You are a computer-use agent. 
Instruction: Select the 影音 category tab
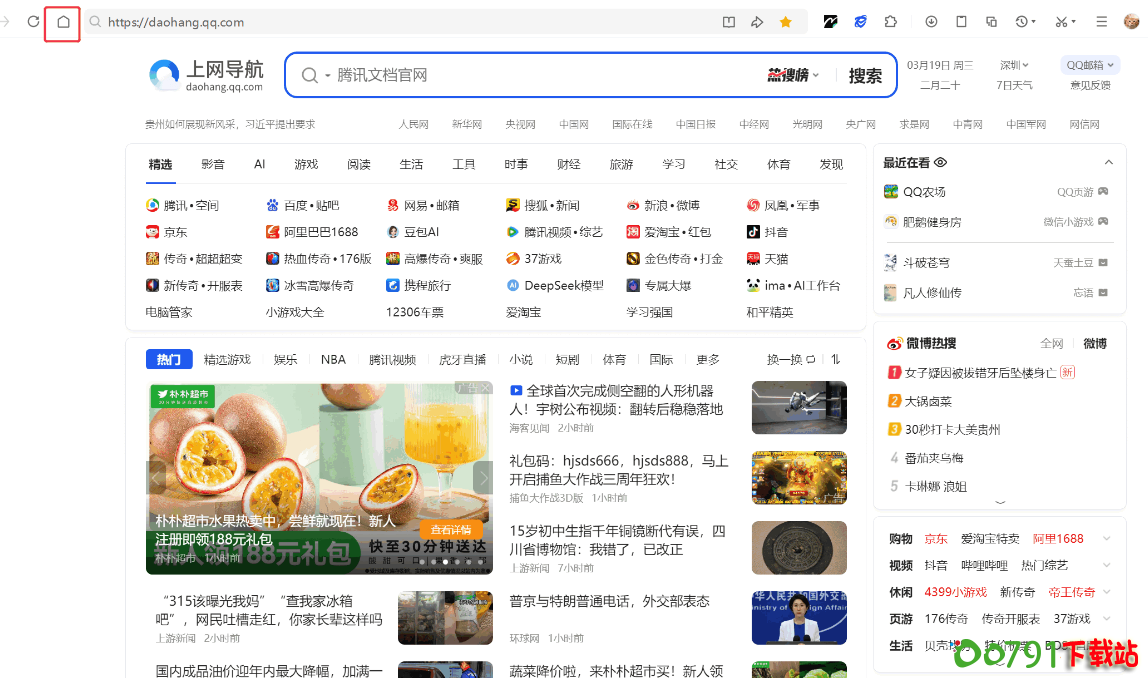click(213, 164)
